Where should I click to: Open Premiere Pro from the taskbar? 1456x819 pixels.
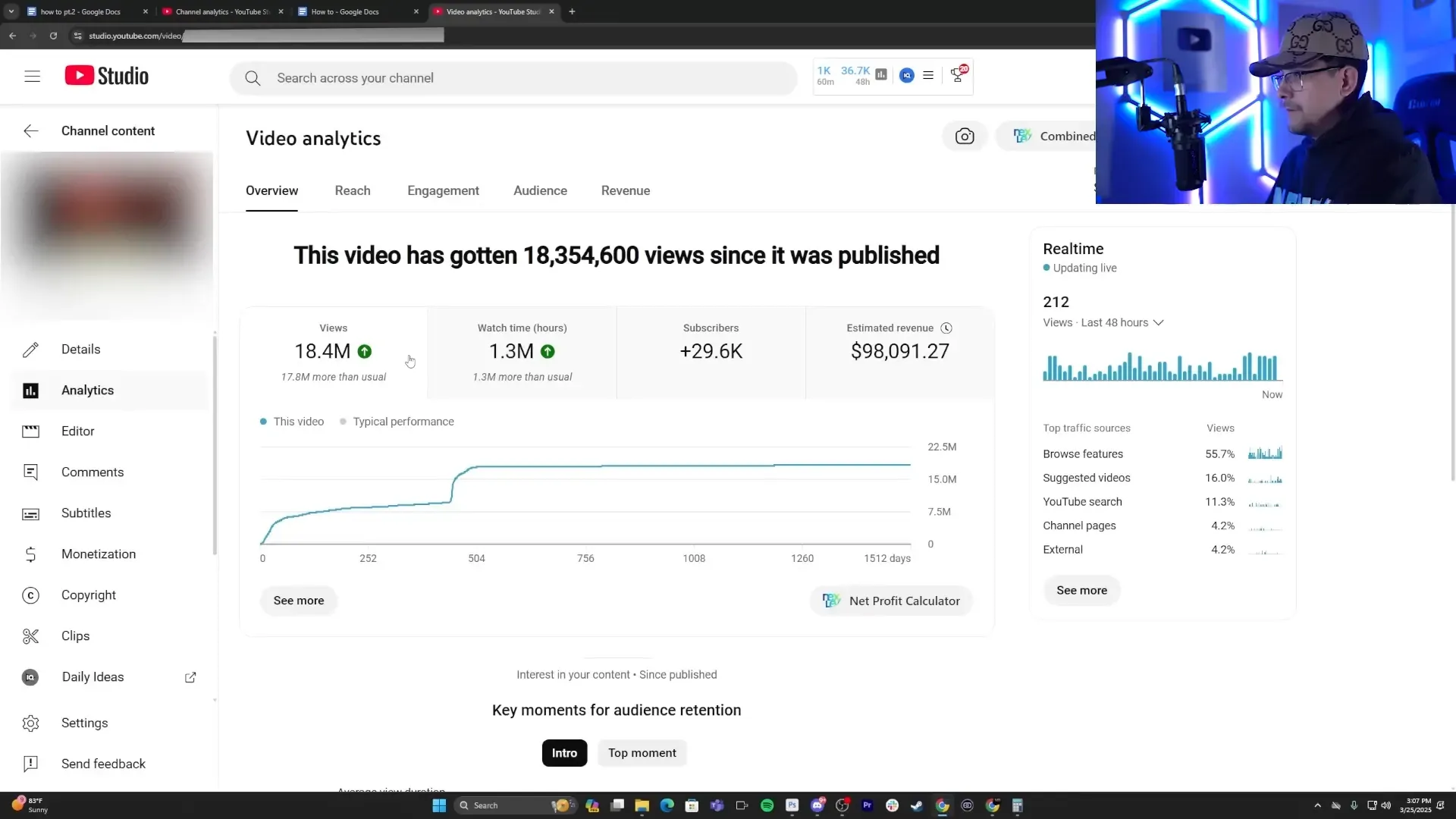click(x=867, y=805)
